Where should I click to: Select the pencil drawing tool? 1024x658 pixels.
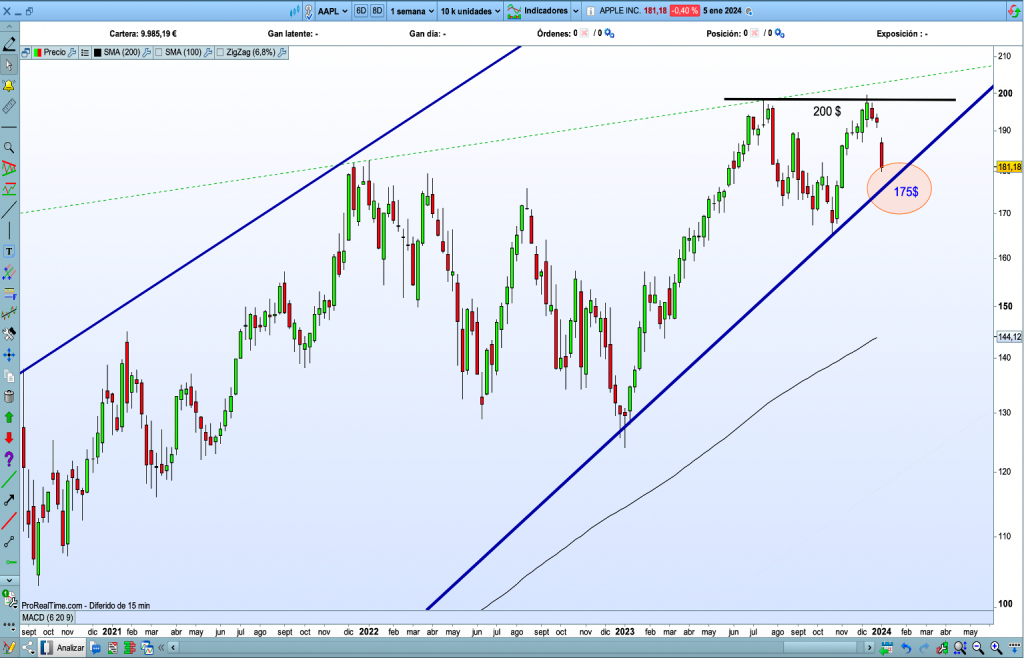(x=9, y=45)
